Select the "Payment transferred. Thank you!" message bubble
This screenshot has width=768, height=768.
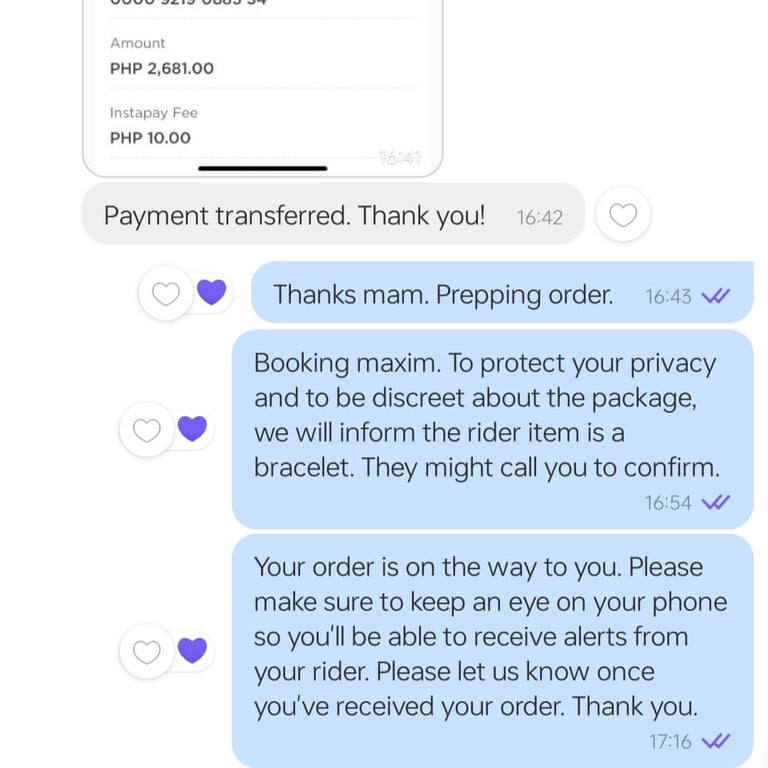pos(333,214)
